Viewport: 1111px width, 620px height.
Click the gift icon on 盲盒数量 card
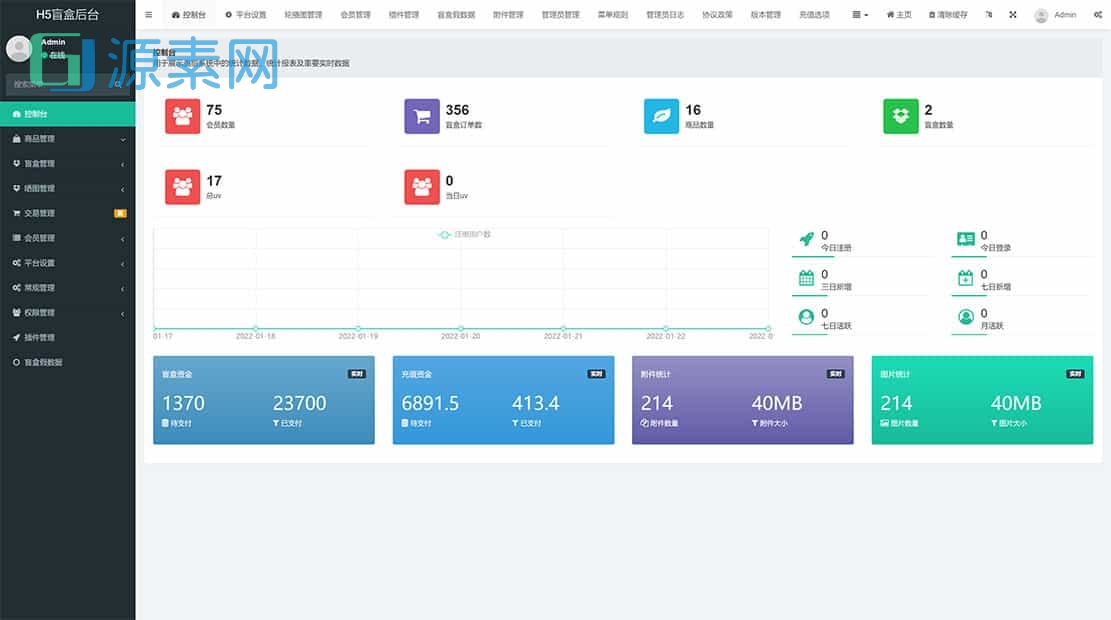coord(899,116)
